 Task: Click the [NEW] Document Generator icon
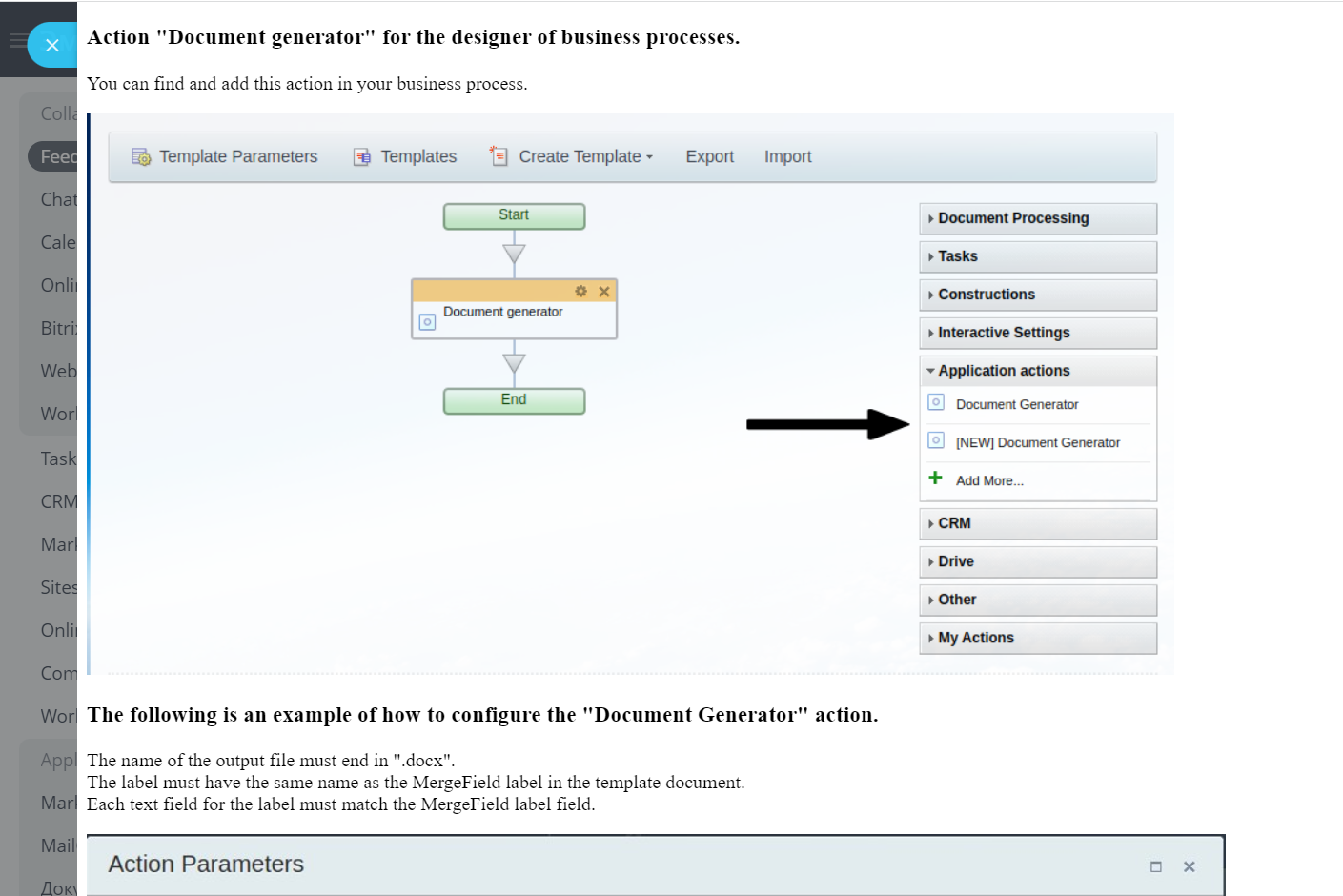pos(936,441)
